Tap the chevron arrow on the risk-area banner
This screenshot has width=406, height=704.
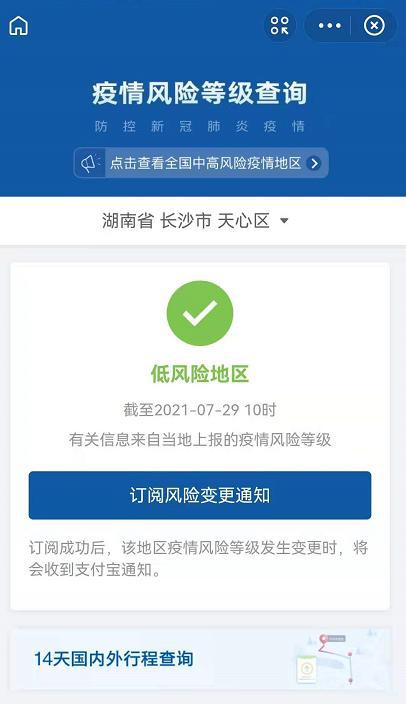click(314, 163)
